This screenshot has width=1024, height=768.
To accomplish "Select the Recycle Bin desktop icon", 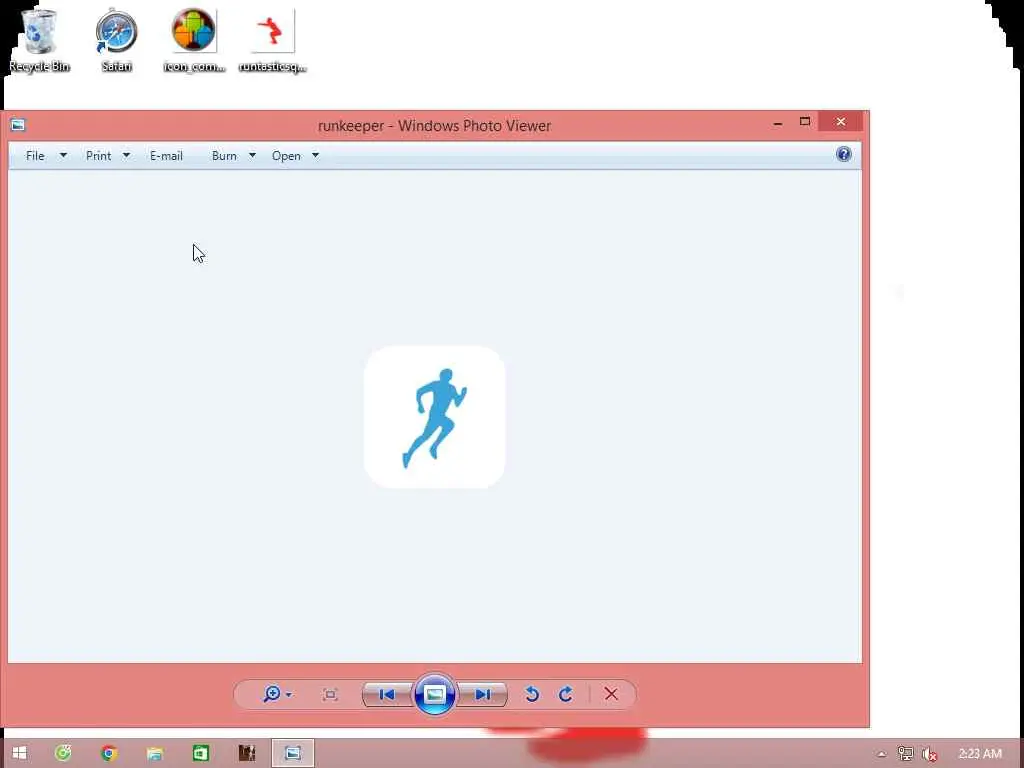I will coord(39,40).
